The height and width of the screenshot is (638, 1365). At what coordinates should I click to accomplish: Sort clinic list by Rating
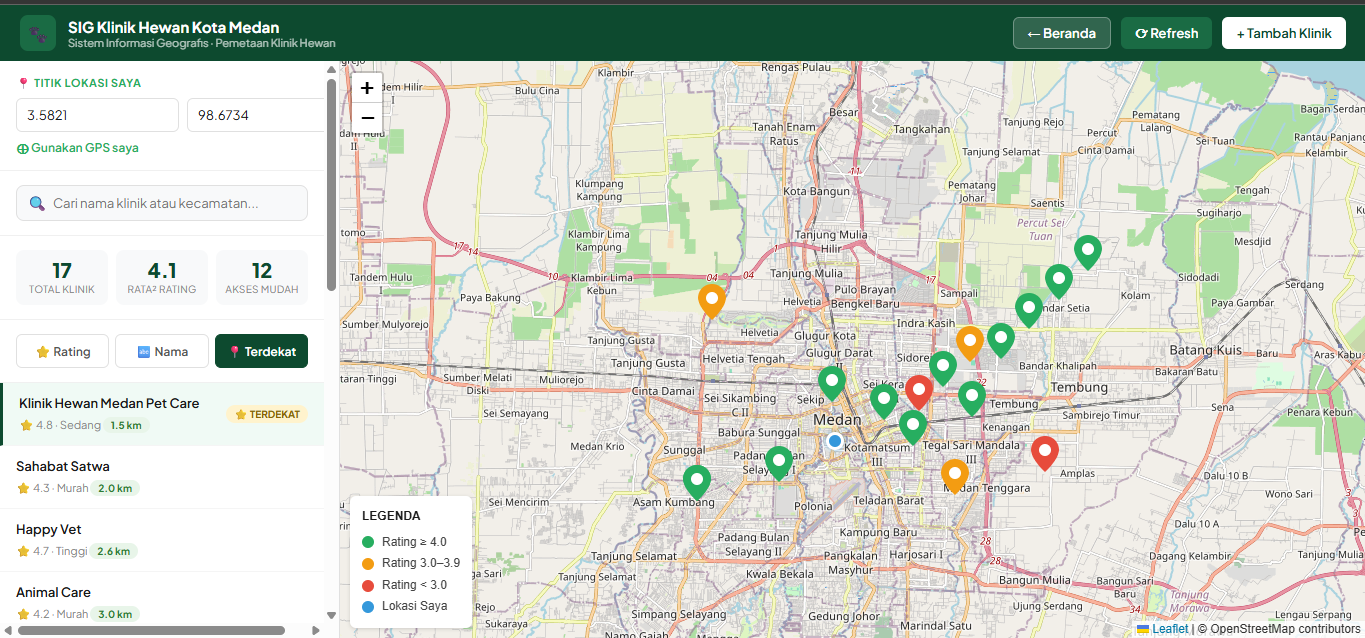click(x=63, y=351)
